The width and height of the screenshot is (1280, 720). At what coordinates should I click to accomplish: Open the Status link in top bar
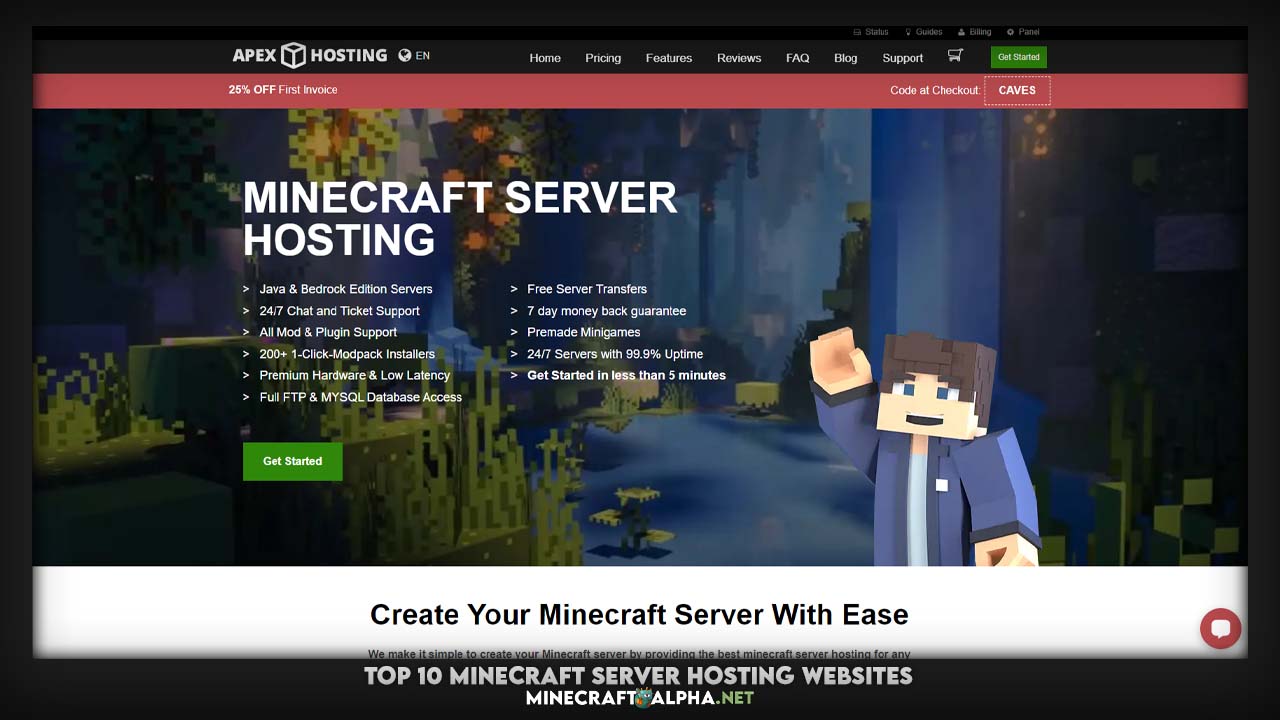[871, 32]
